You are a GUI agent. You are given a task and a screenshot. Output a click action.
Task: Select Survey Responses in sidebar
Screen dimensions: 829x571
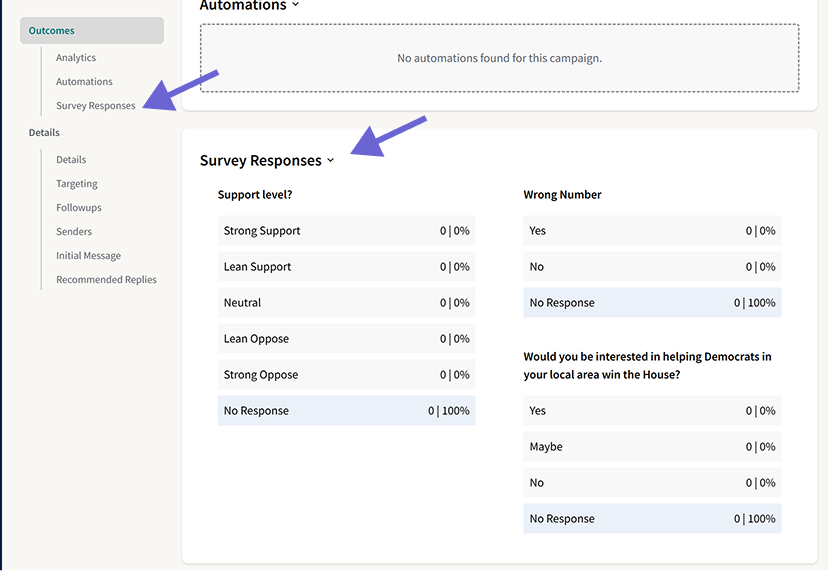coord(96,106)
